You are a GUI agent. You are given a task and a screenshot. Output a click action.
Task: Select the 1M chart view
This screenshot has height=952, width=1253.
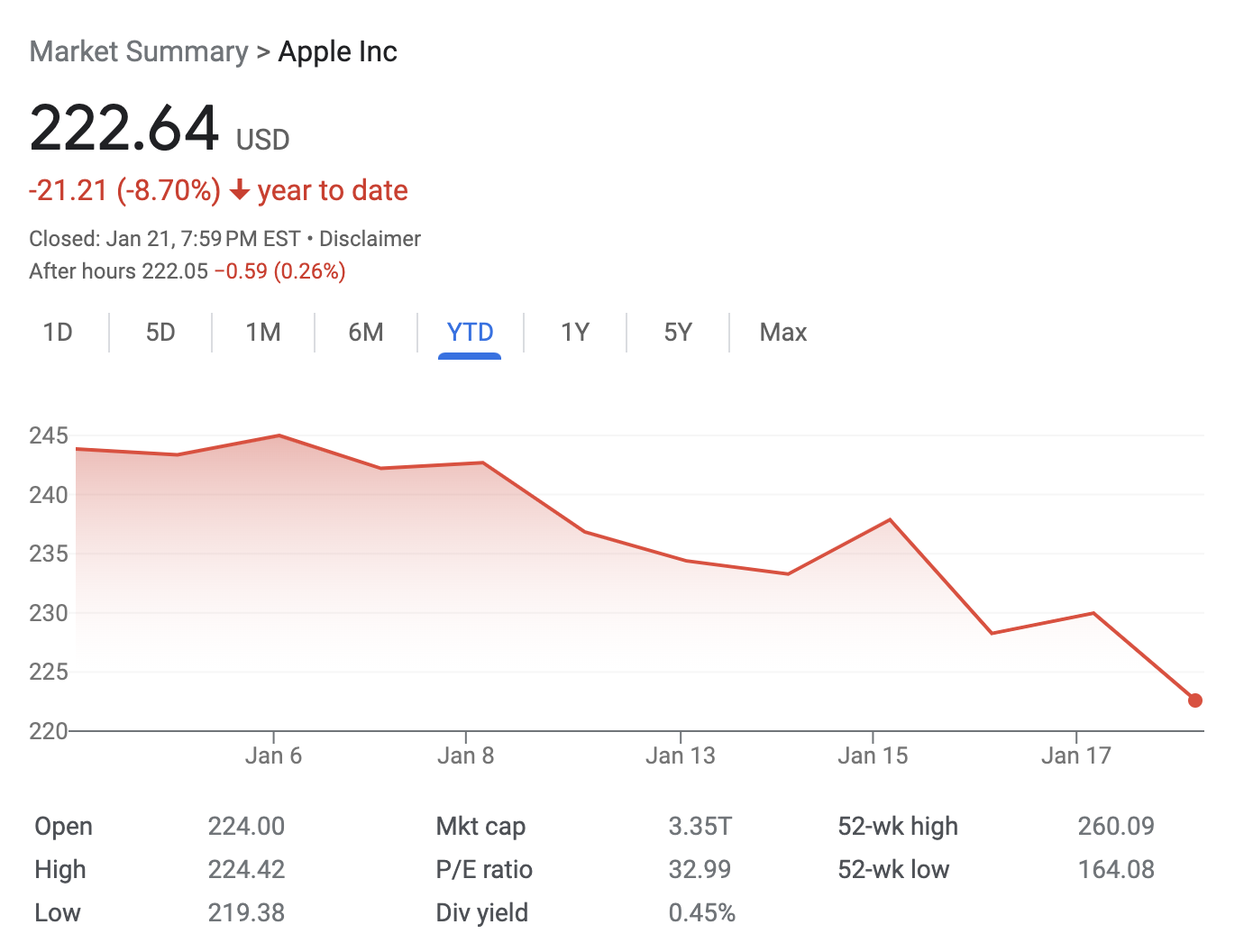click(262, 332)
